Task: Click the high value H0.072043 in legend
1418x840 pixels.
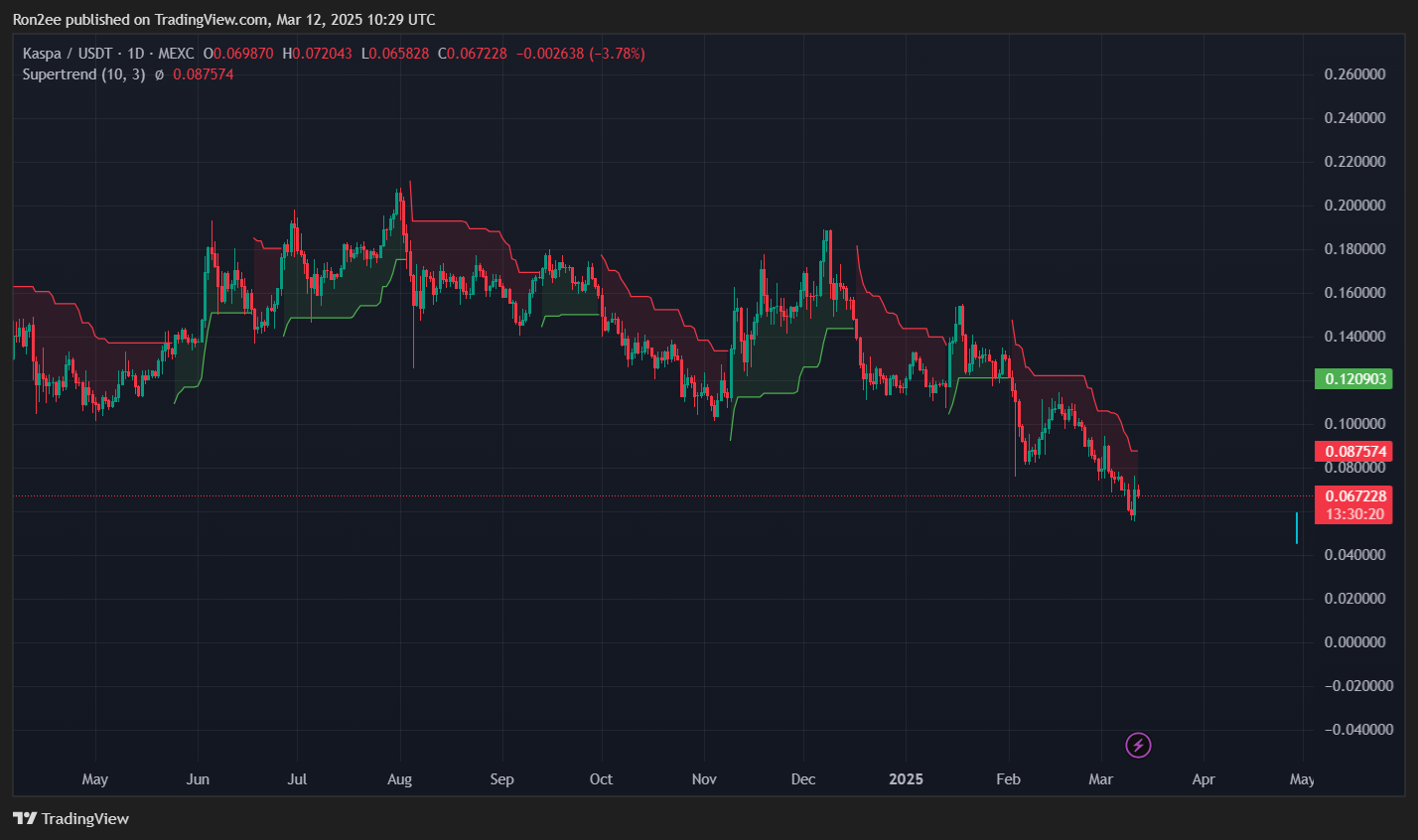Action: pos(320,53)
